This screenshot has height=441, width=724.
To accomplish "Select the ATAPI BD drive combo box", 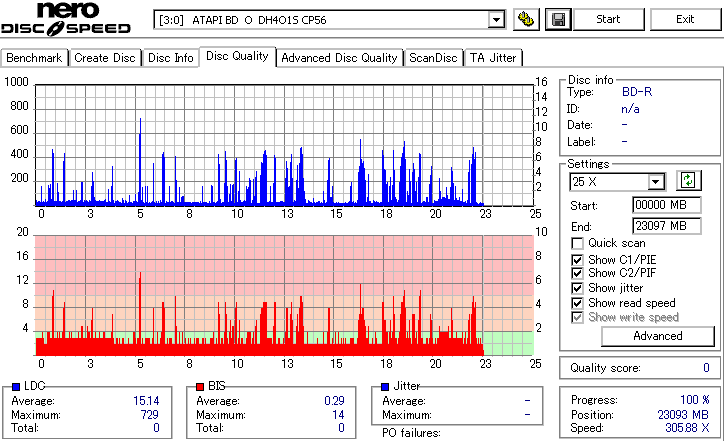I will 329,20.
